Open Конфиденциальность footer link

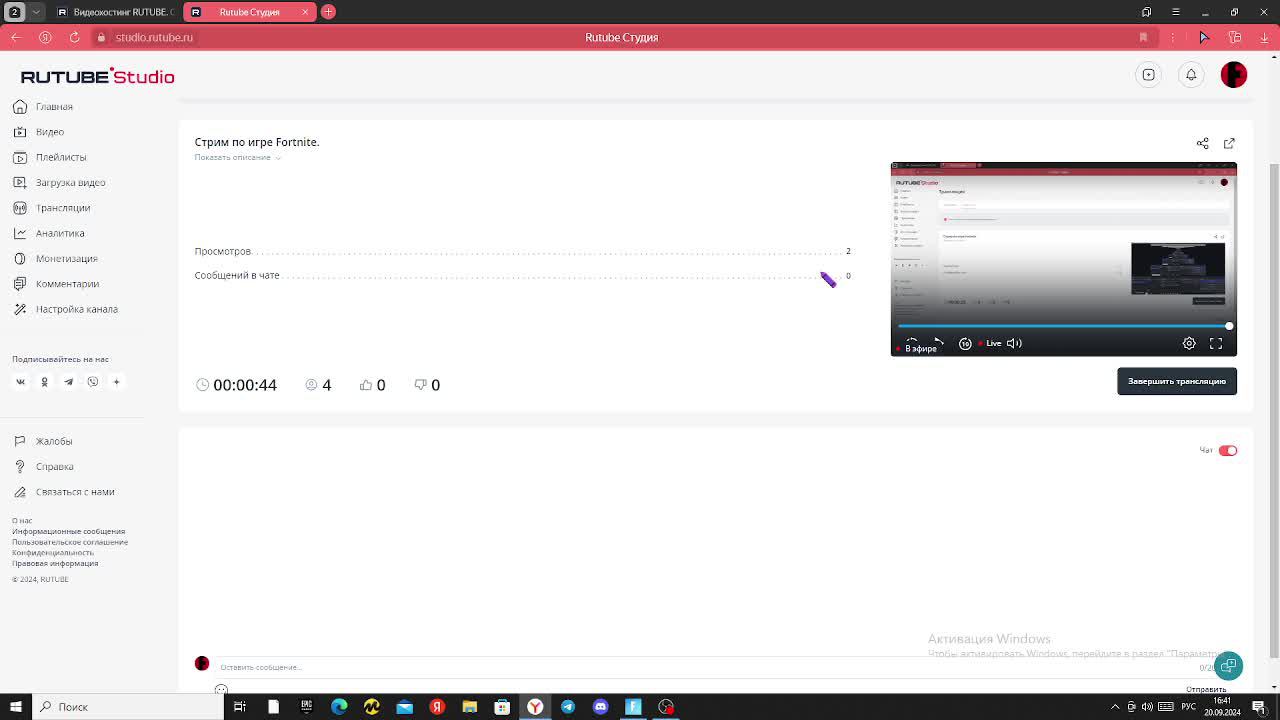click(x=53, y=553)
